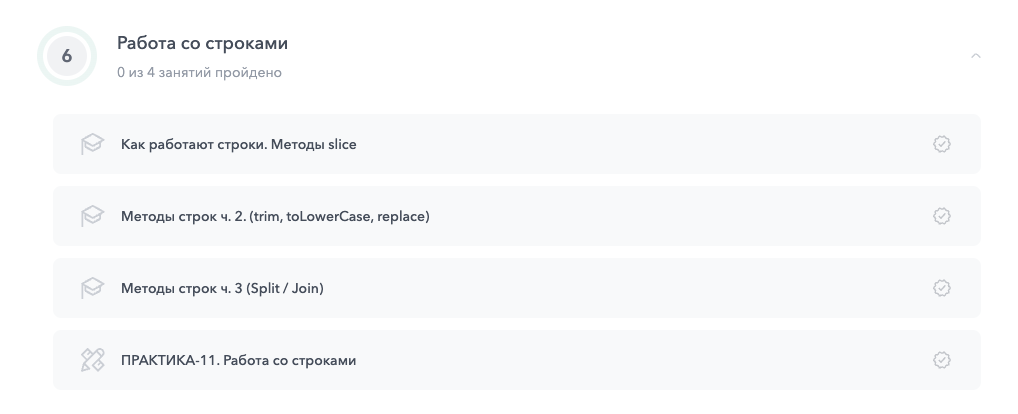Click empty middle area of slice lesson card
Screen dimensions: 1018x414
click(x=640, y=144)
